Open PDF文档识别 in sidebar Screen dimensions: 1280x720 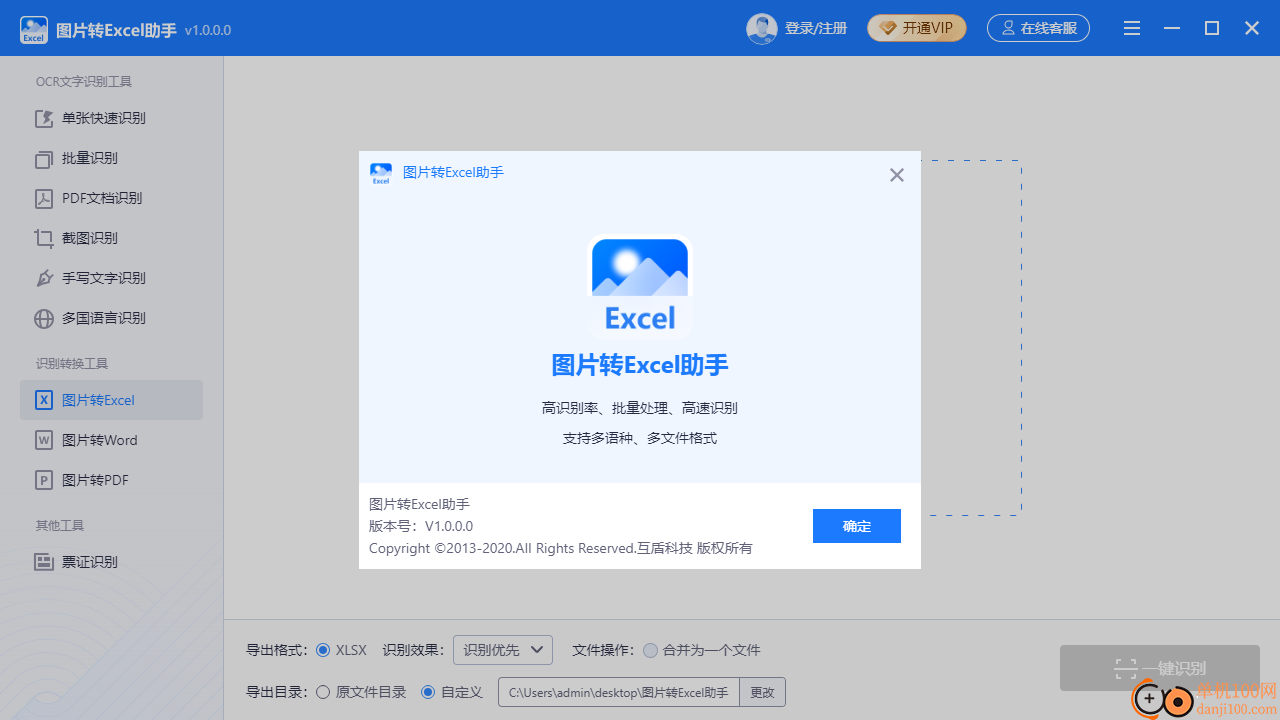pos(111,198)
